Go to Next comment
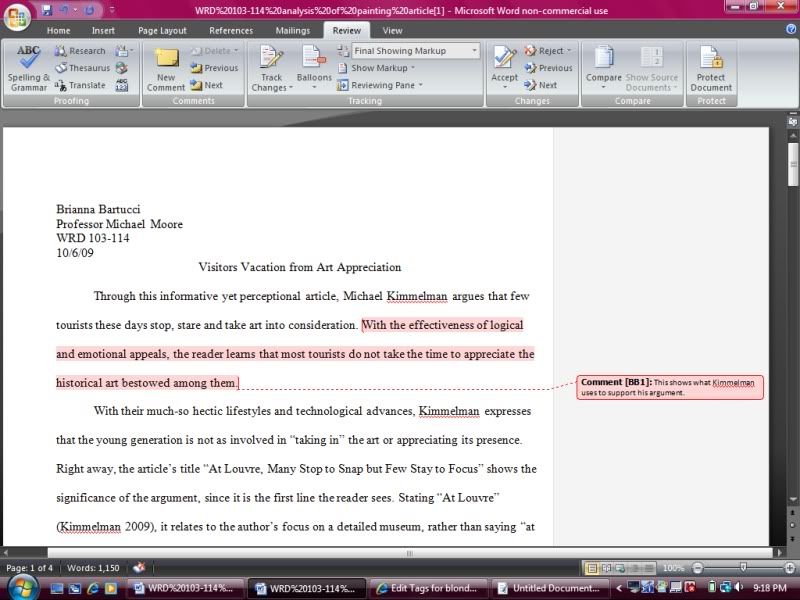The height and width of the screenshot is (600, 800). pos(206,85)
